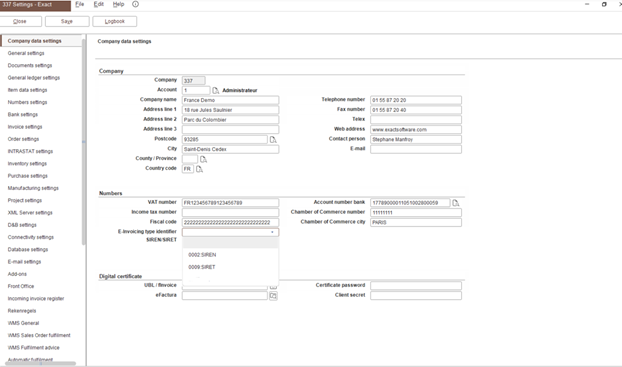Open Invoice settings in sidebar
The image size is (622, 367).
click(25, 127)
